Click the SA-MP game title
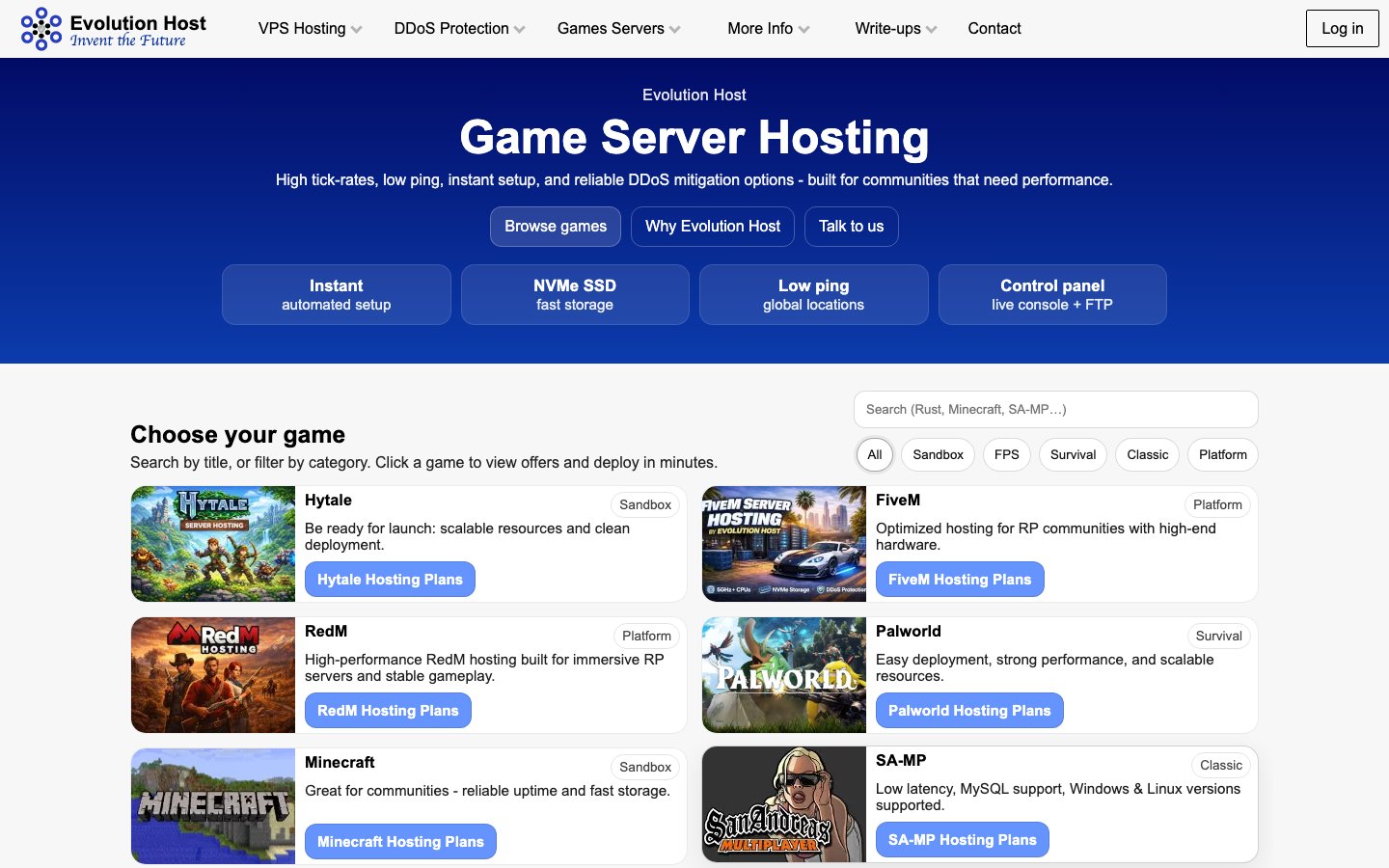Image resolution: width=1389 pixels, height=868 pixels. 901,761
